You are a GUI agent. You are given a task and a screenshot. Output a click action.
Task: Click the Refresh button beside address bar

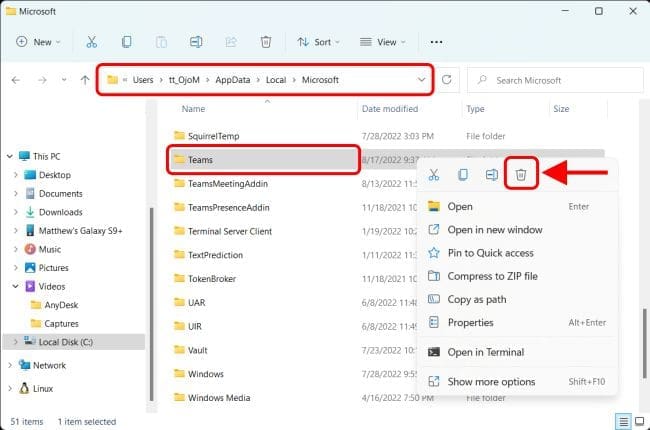click(447, 79)
